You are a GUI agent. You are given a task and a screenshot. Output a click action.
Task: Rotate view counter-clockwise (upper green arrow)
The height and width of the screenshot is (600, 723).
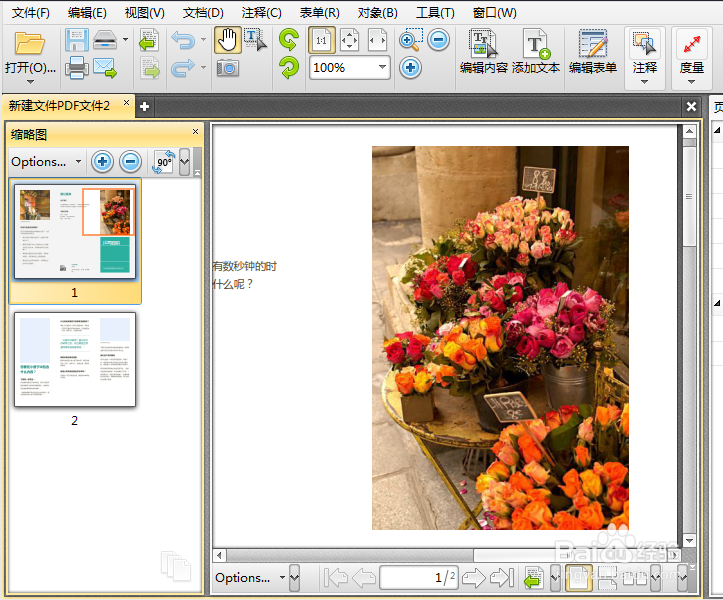289,40
